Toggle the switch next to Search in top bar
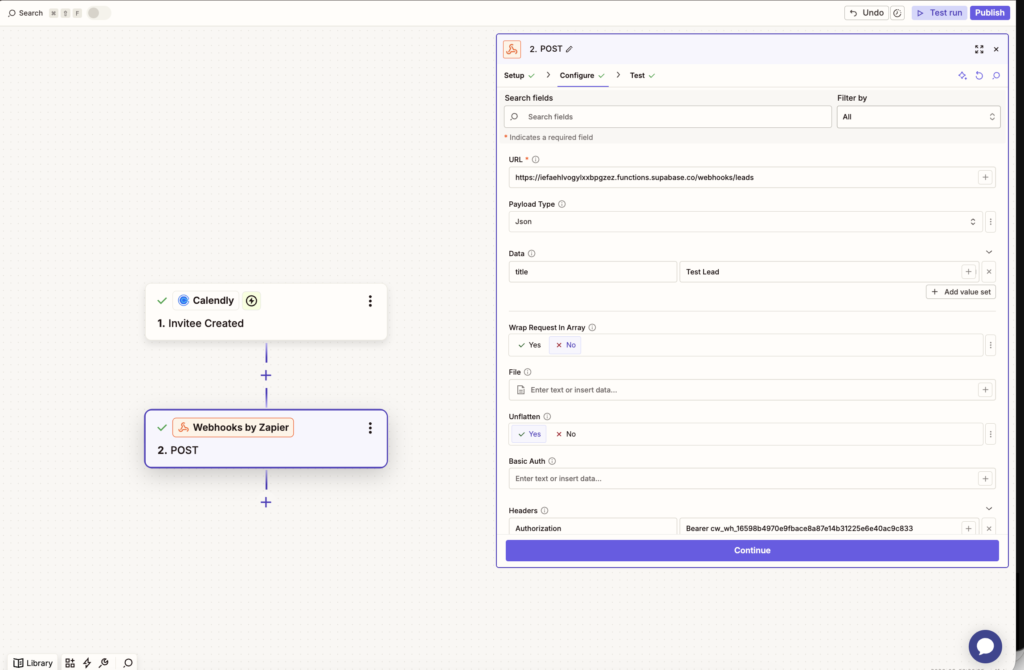This screenshot has width=1024, height=670. (98, 13)
